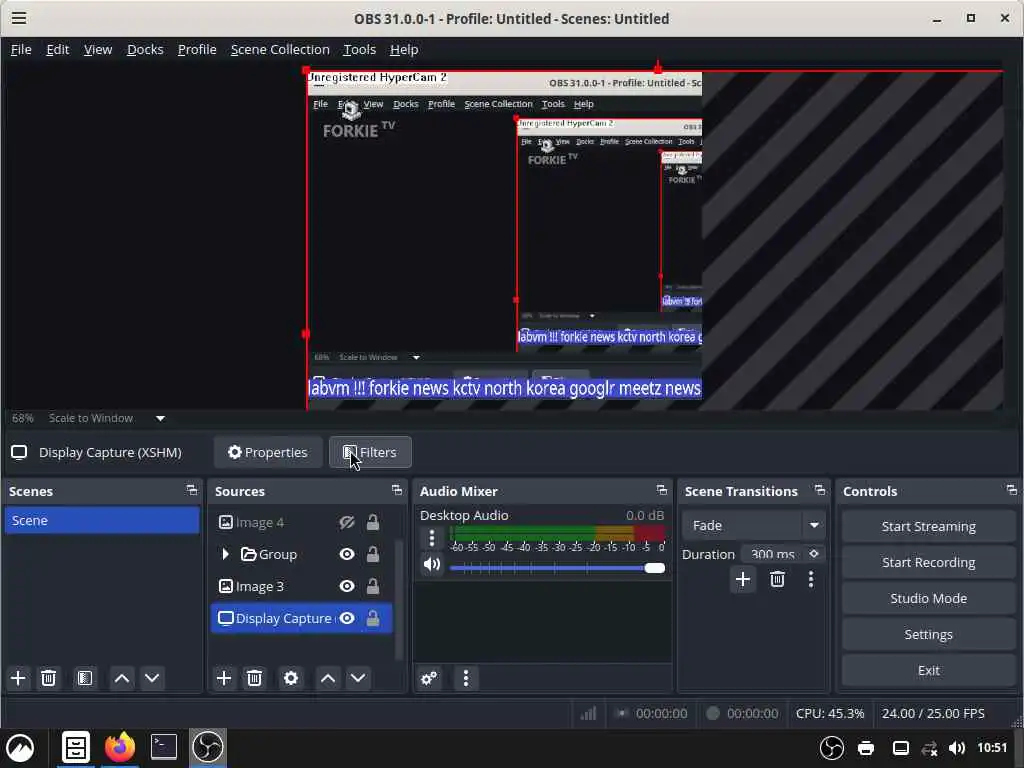This screenshot has width=1024, height=768.
Task: Open the Profile menu
Action: point(197,50)
